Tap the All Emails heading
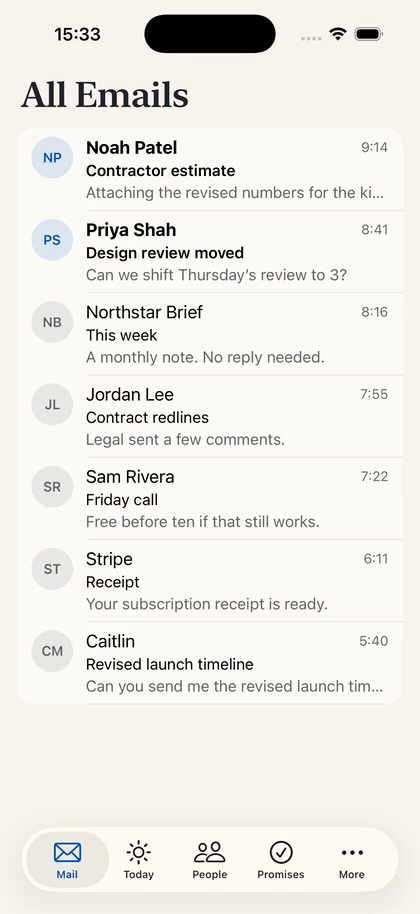This screenshot has height=914, width=420. click(105, 95)
